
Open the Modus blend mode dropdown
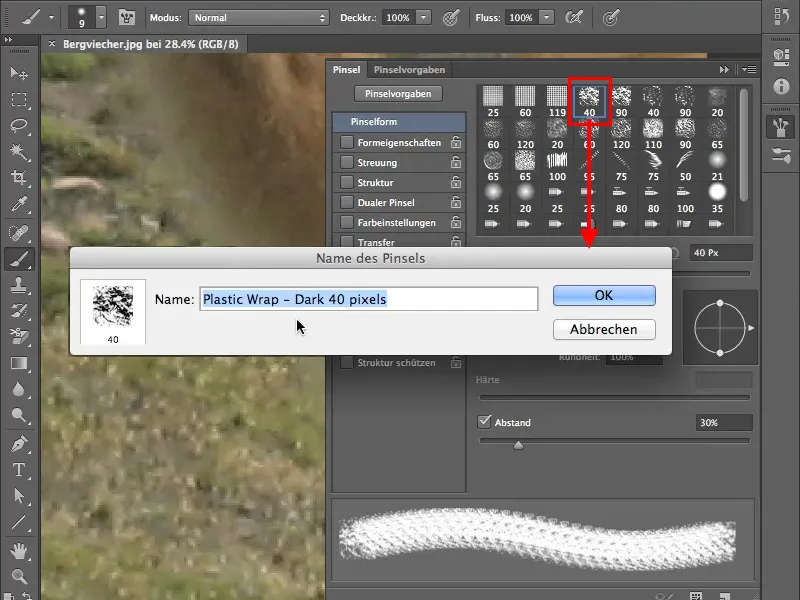[x=259, y=18]
